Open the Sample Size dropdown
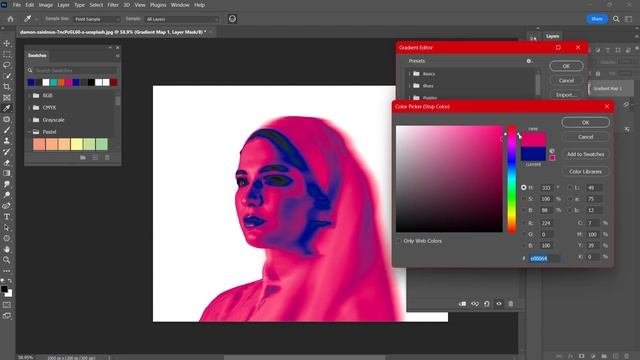640x360 pixels. 97,19
